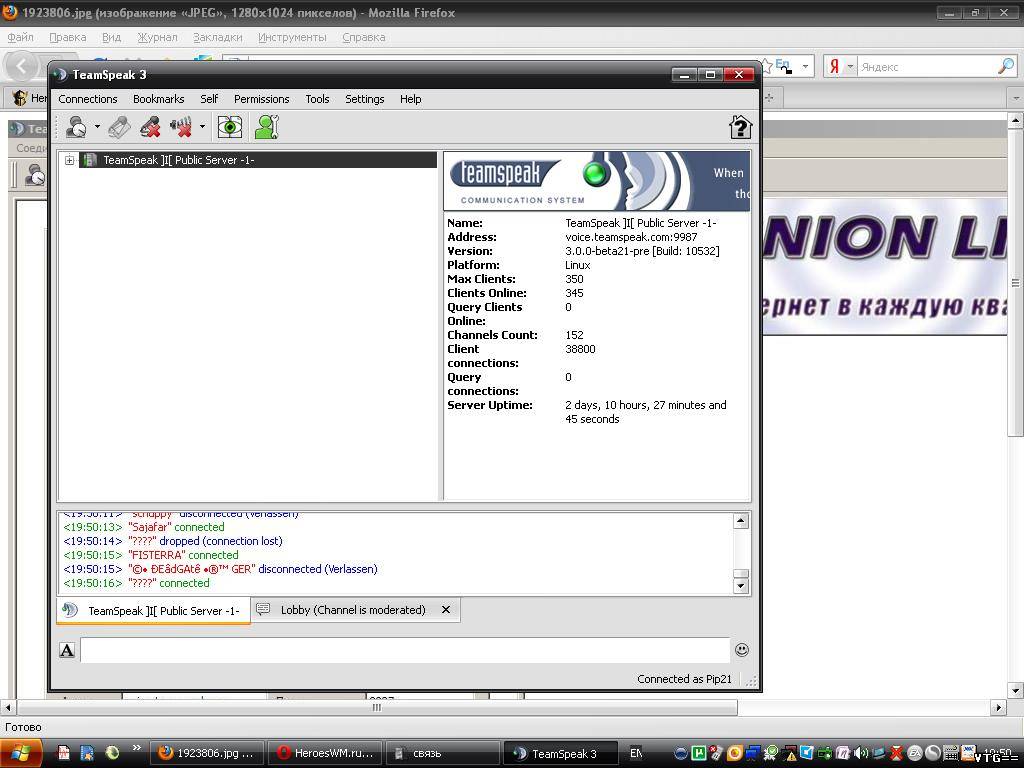Select the TeamSpeak ]I[ Public Server -1- tree row
Image resolution: width=1024 pixels, height=768 pixels.
257,160
